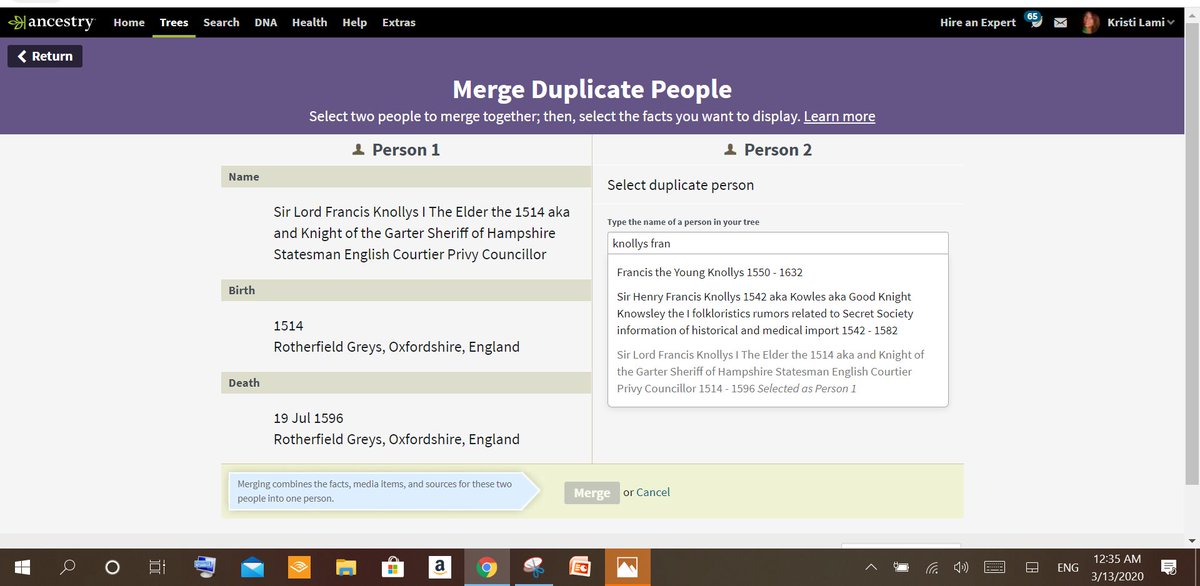The width and height of the screenshot is (1200, 586).
Task: Select Francis the Young Knollys 1550 - 1632
Action: [710, 272]
